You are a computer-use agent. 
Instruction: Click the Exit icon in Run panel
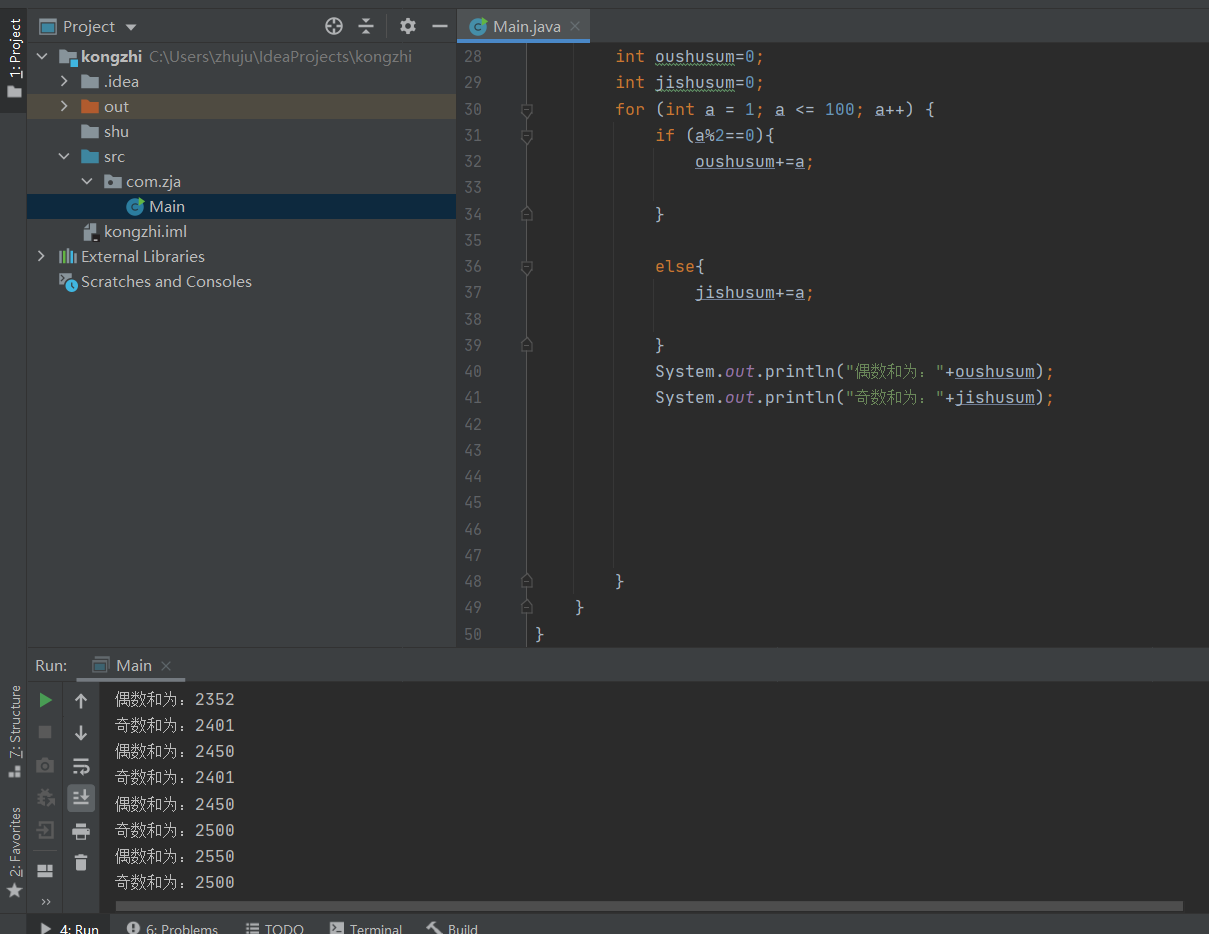click(45, 830)
